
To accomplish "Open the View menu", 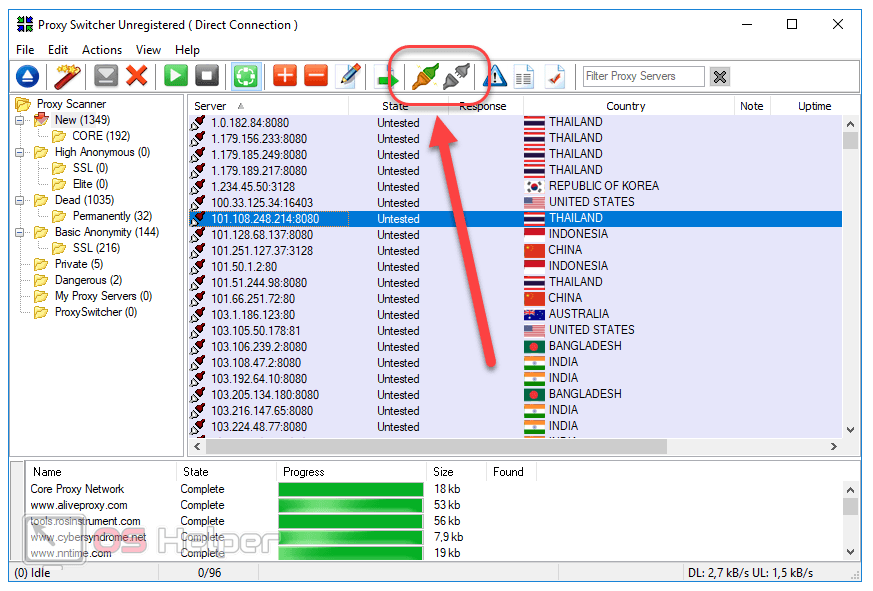I will pos(148,50).
